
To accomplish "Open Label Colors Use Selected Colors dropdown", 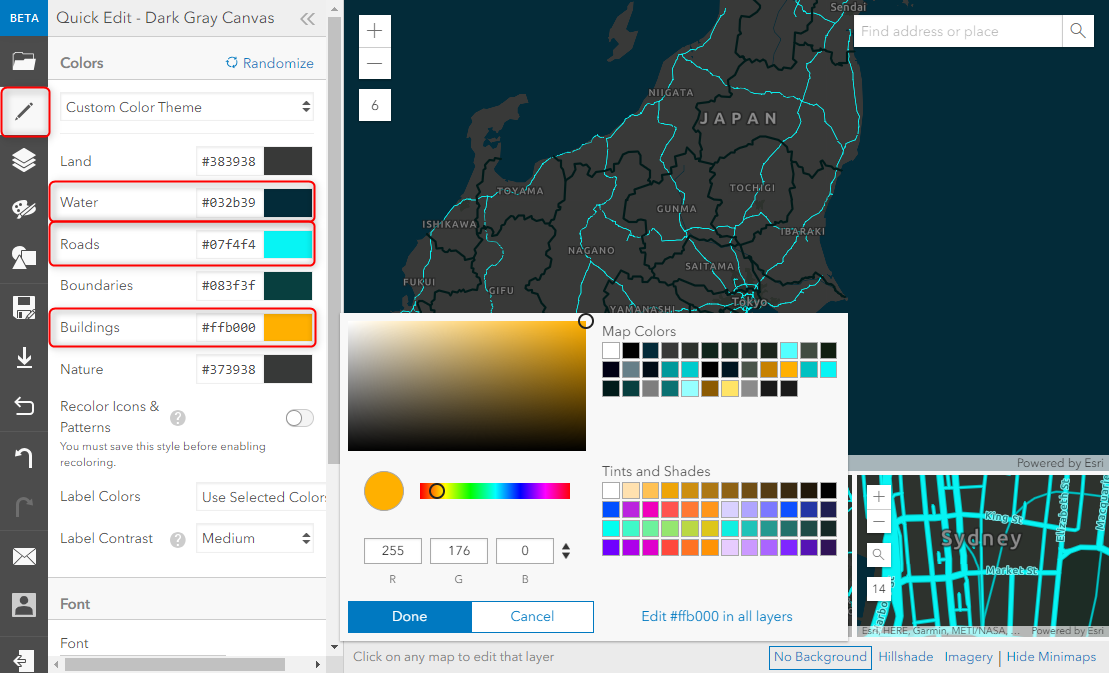I will point(261,497).
